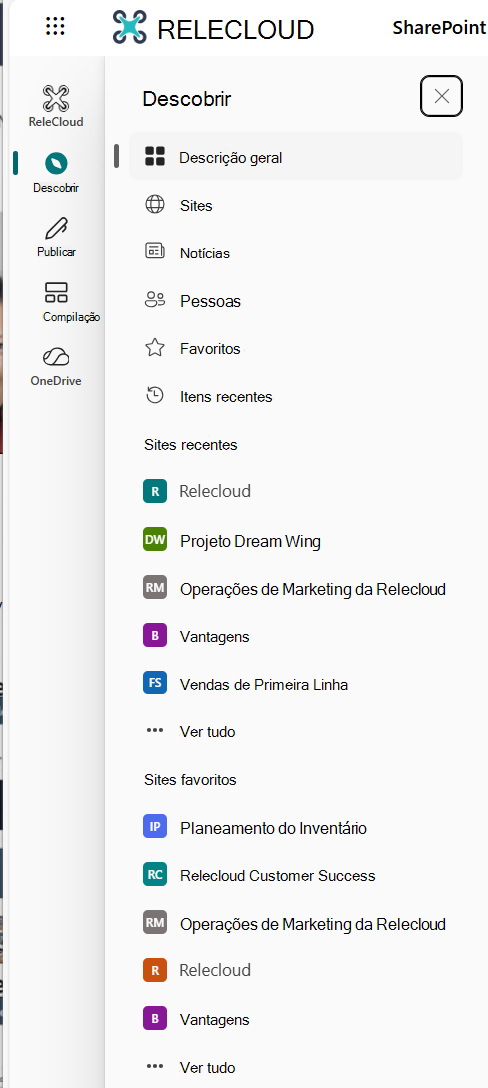The width and height of the screenshot is (488, 1088).
Task: Click the orange R icon under Sites favoritos
Action: tap(155, 970)
